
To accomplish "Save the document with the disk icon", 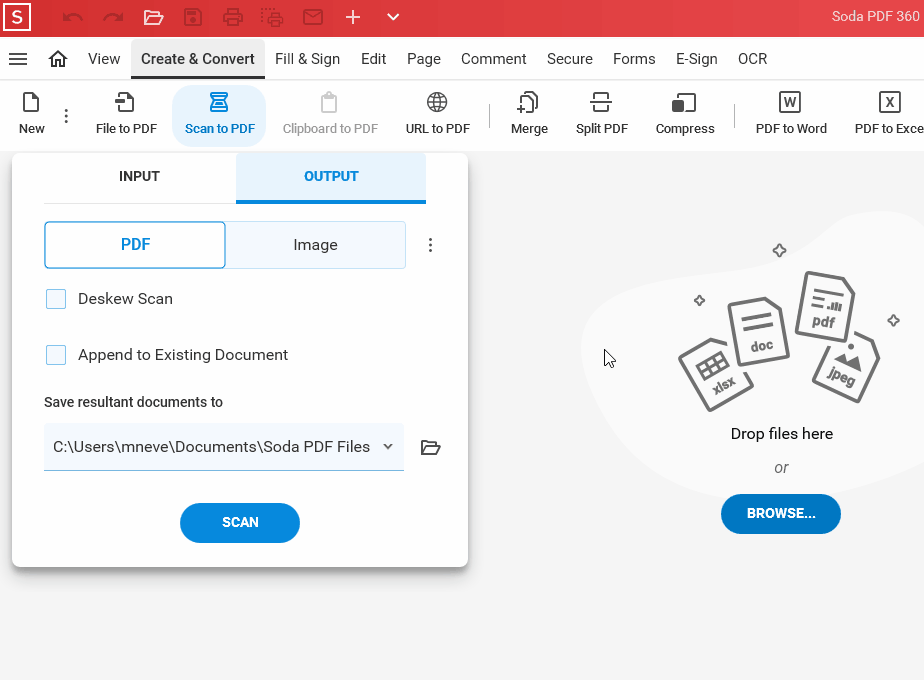I will 193,17.
